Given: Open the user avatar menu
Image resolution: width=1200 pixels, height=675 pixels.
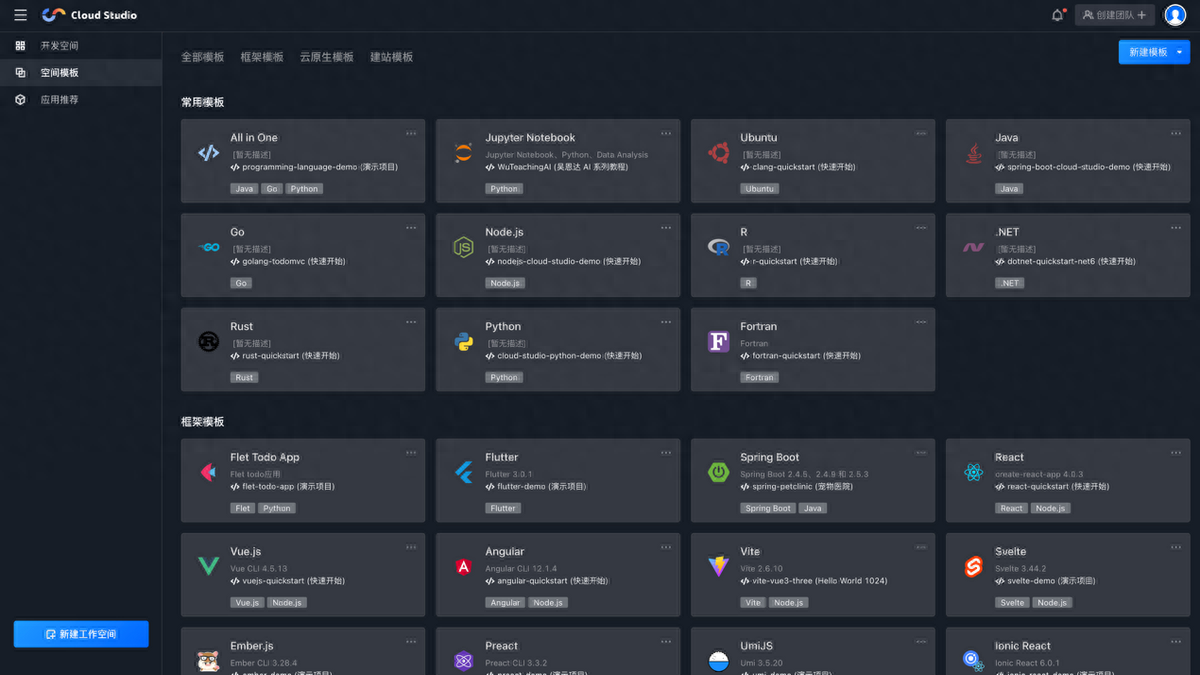Looking at the screenshot, I should click(1175, 15).
